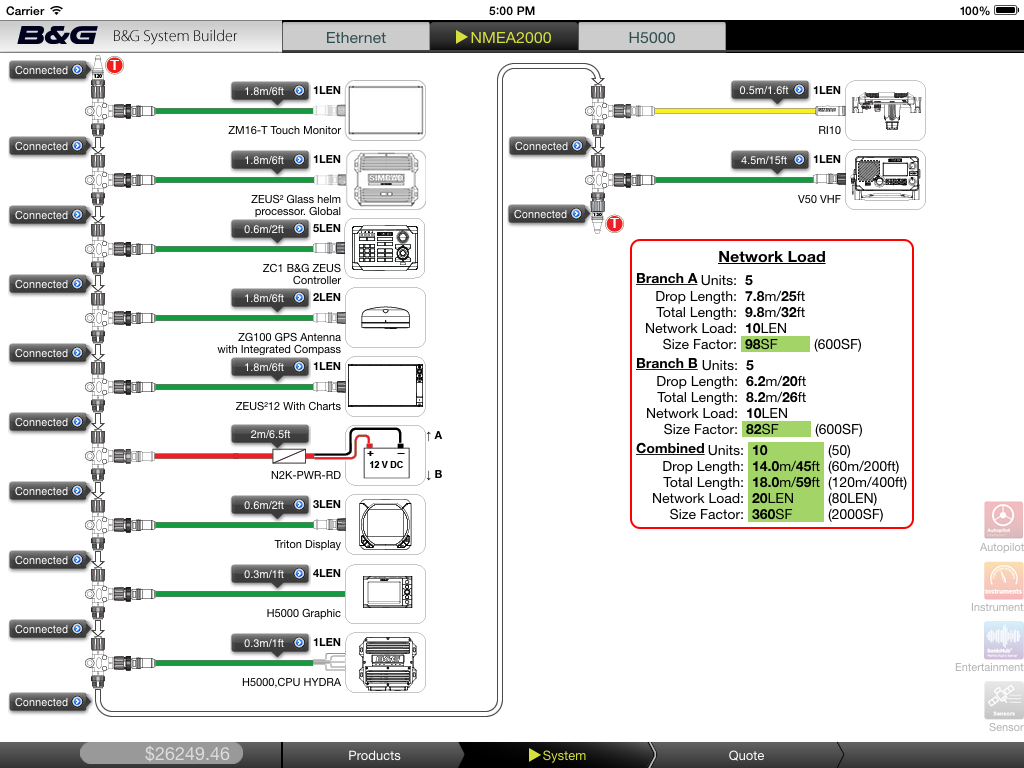Tap the Connected button beside the top terminator
1024x768 pixels.
[x=49, y=70]
